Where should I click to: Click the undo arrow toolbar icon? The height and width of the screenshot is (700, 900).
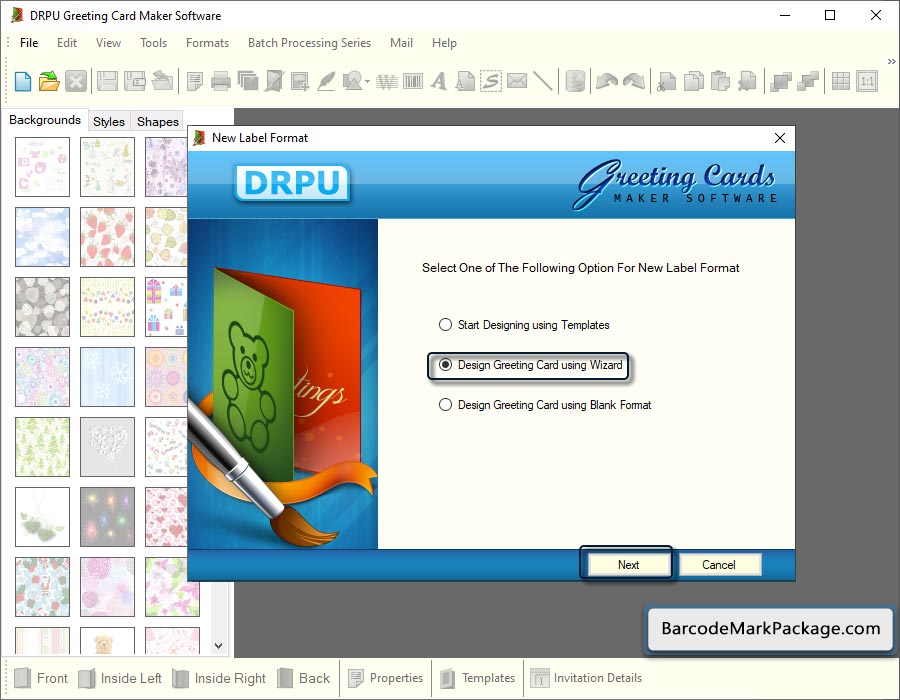coord(607,81)
